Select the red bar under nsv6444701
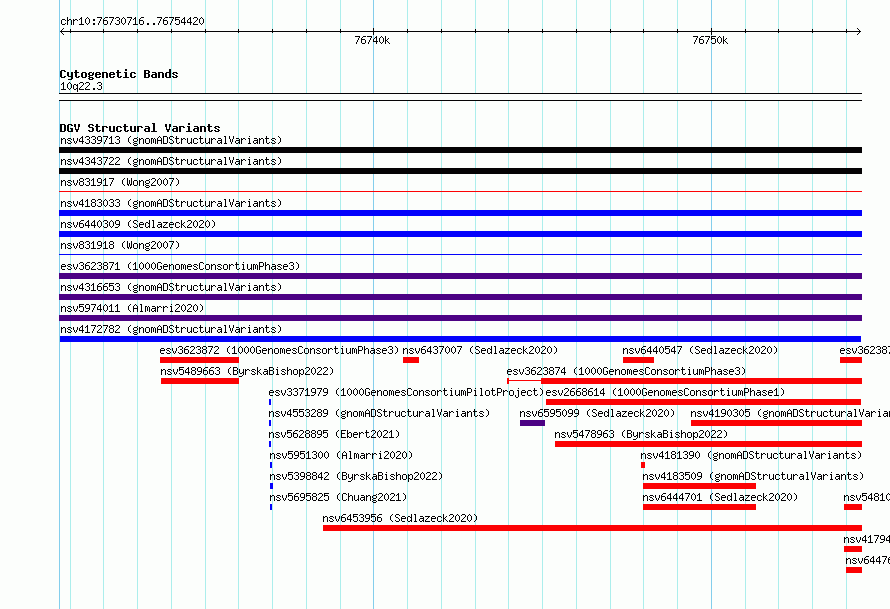This screenshot has height=609, width=890. coord(699,507)
